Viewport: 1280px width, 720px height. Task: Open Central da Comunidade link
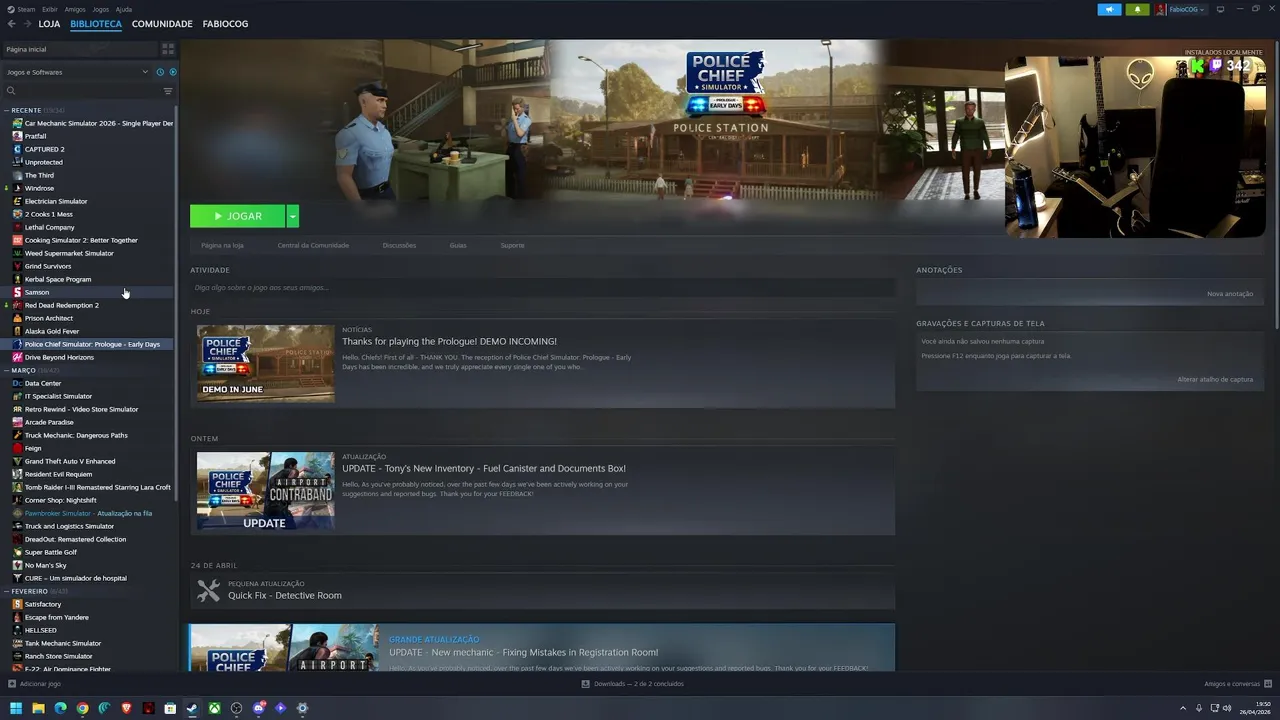point(313,245)
